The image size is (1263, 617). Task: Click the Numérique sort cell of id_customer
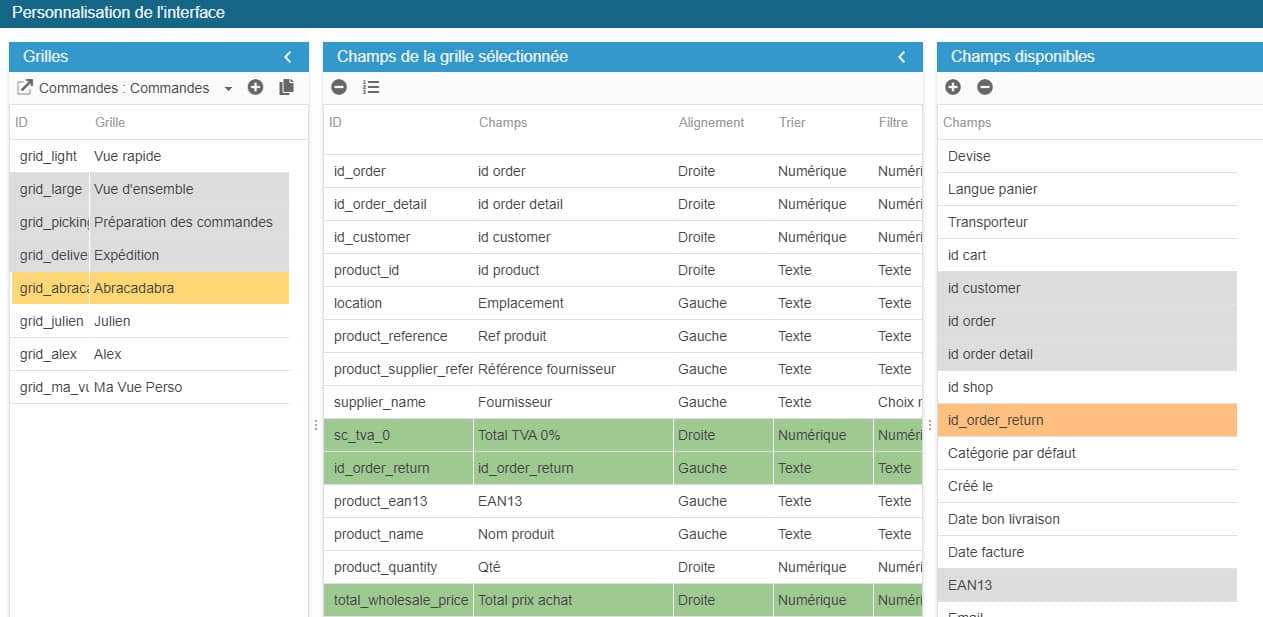tap(811, 237)
